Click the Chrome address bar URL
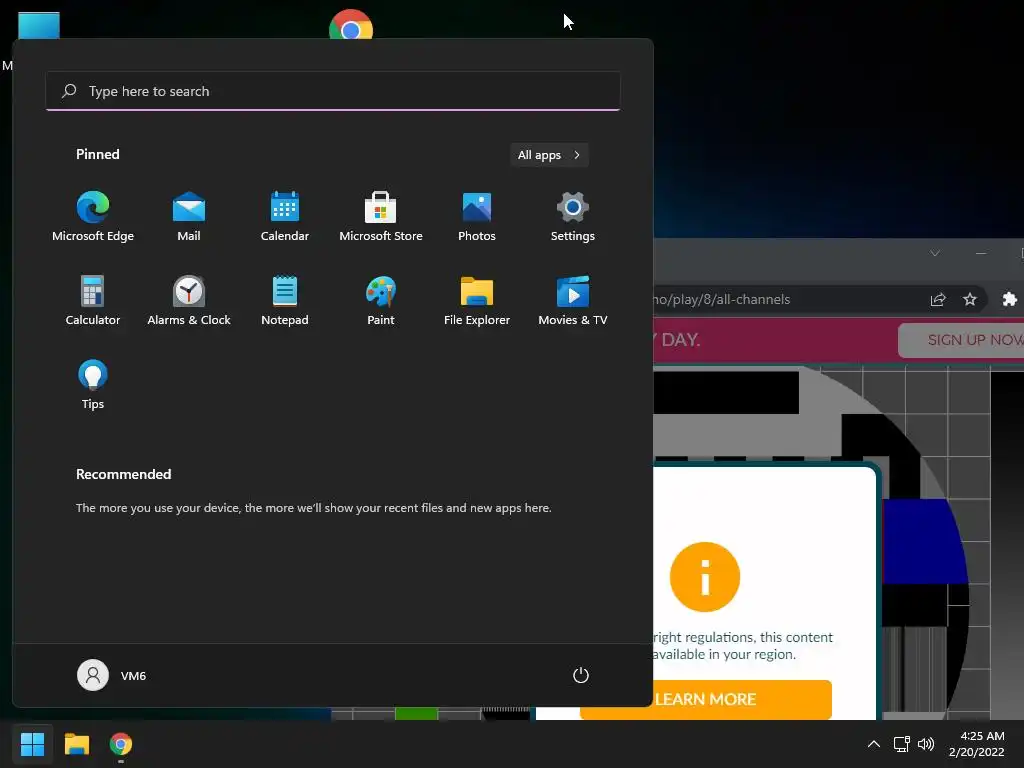This screenshot has width=1024, height=768. (x=721, y=300)
